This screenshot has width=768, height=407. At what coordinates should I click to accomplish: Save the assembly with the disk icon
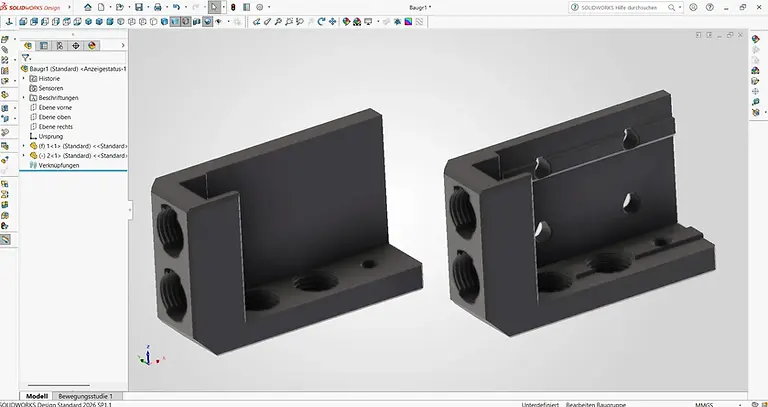[x=139, y=7]
